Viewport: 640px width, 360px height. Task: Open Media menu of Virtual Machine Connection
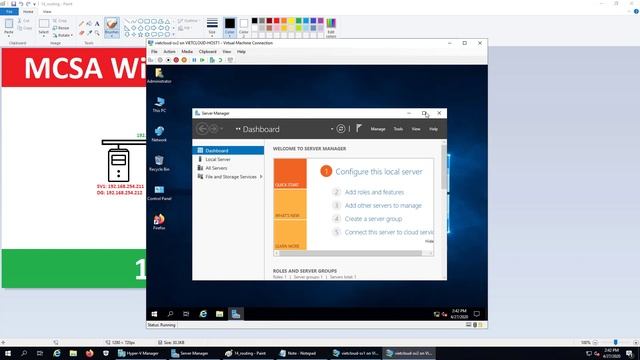click(187, 52)
